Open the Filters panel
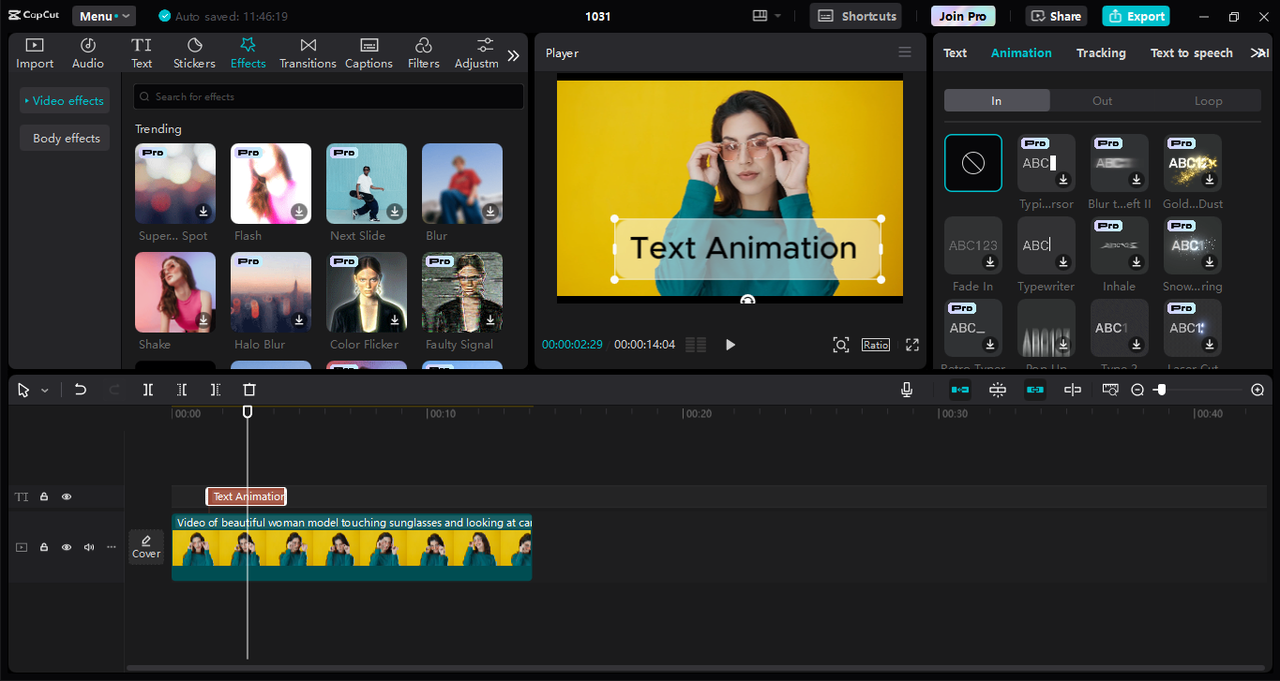The height and width of the screenshot is (681, 1280). click(424, 53)
